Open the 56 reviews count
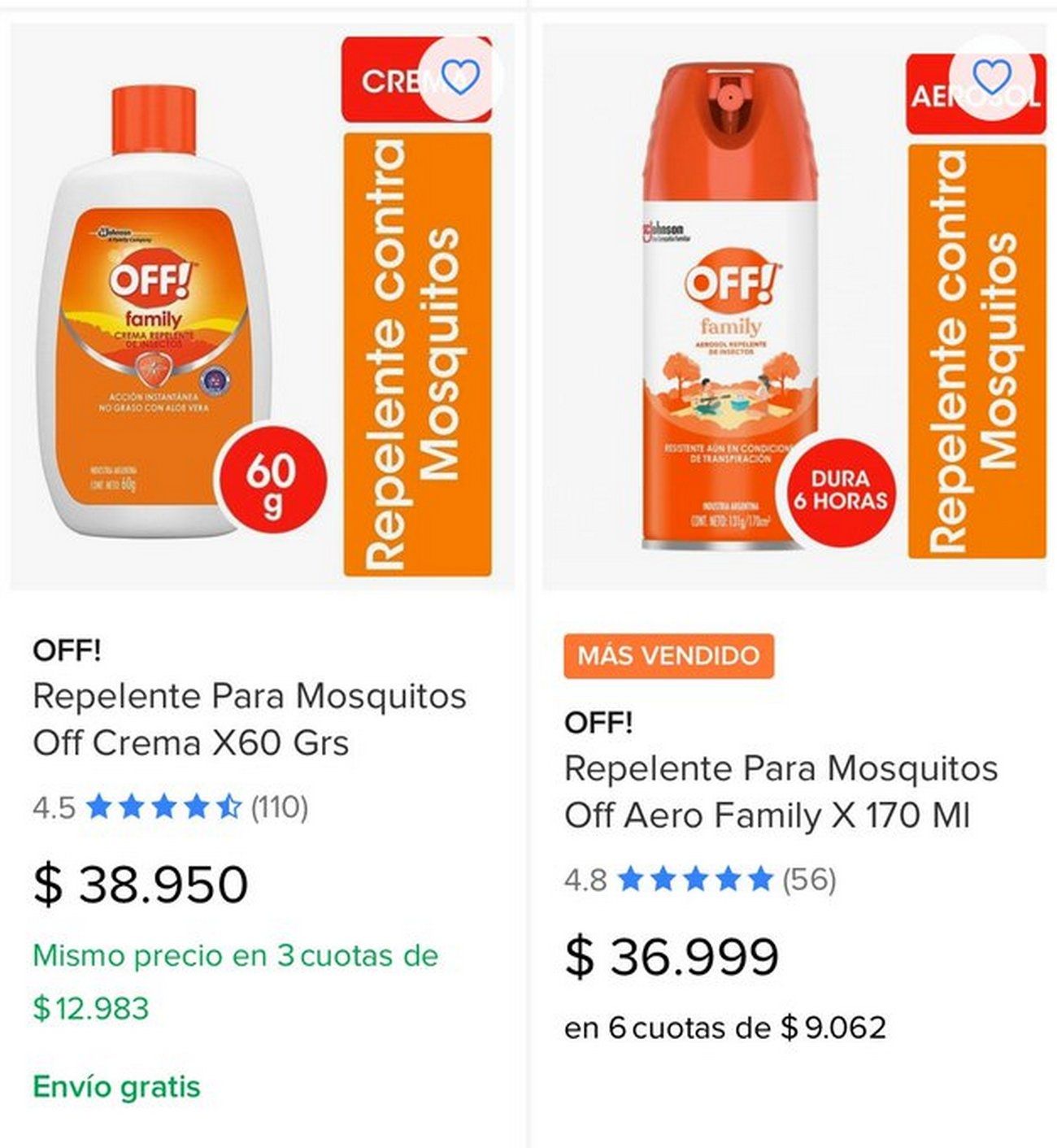The image size is (1057, 1148). tap(809, 880)
